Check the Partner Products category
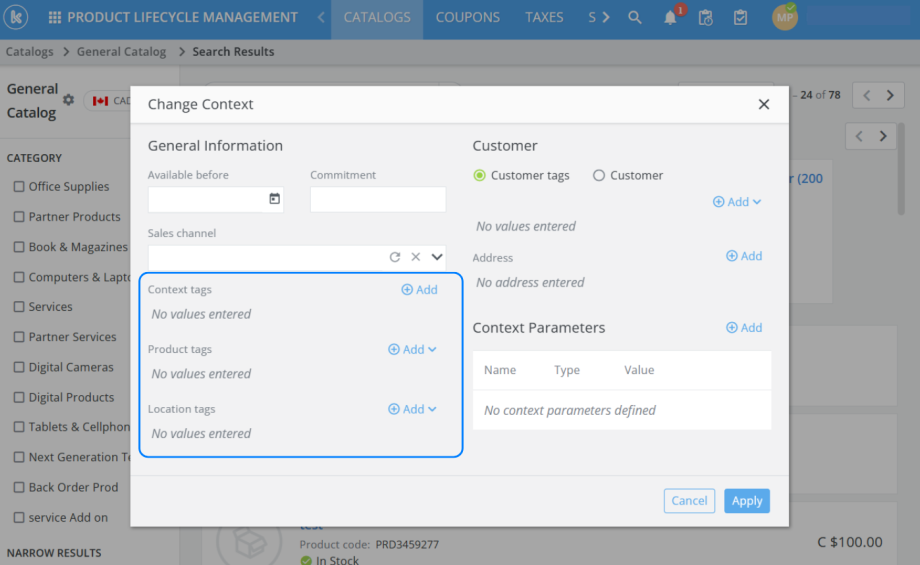Screen dimensions: 920x565 pyautogui.click(x=19, y=216)
